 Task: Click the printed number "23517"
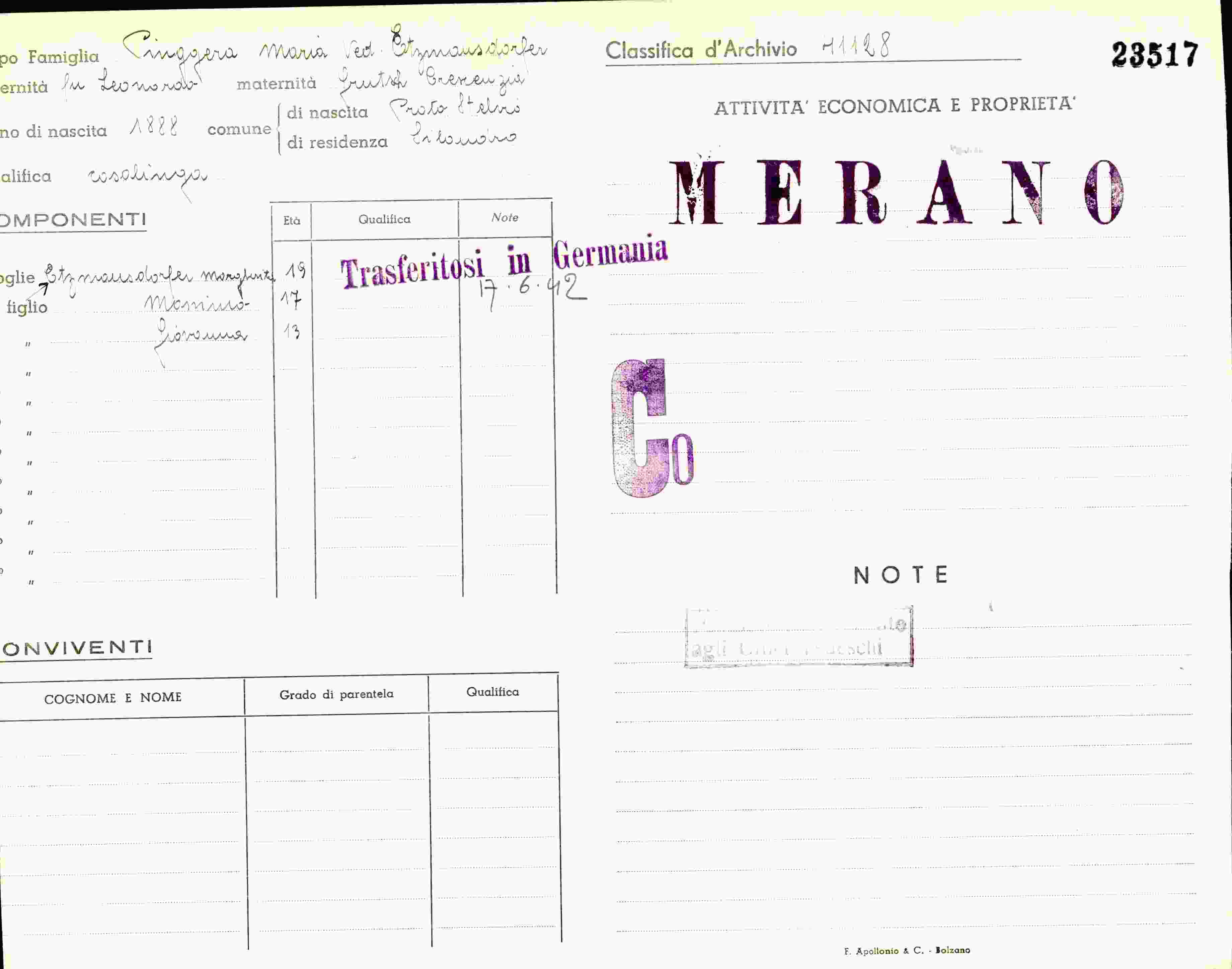1154,55
